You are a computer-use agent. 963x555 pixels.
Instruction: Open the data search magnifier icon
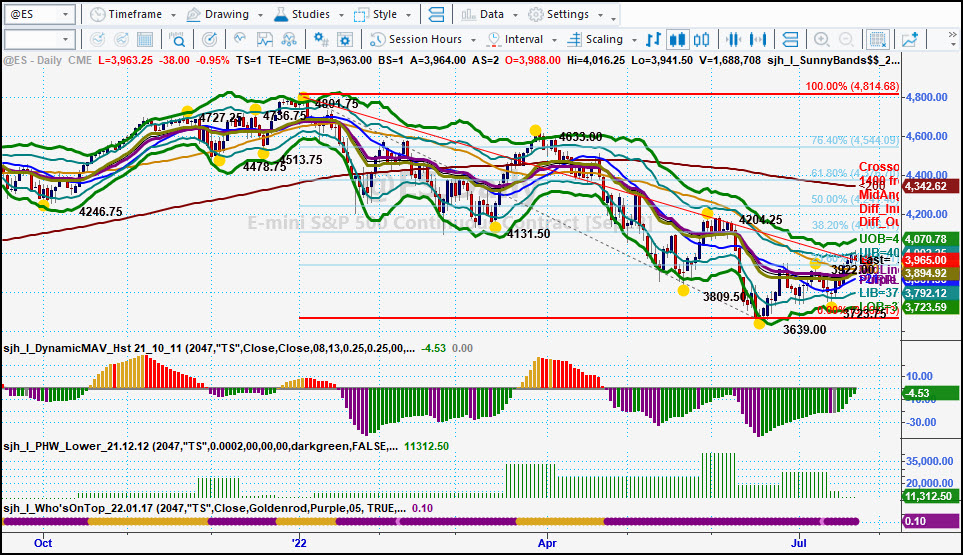click(177, 40)
